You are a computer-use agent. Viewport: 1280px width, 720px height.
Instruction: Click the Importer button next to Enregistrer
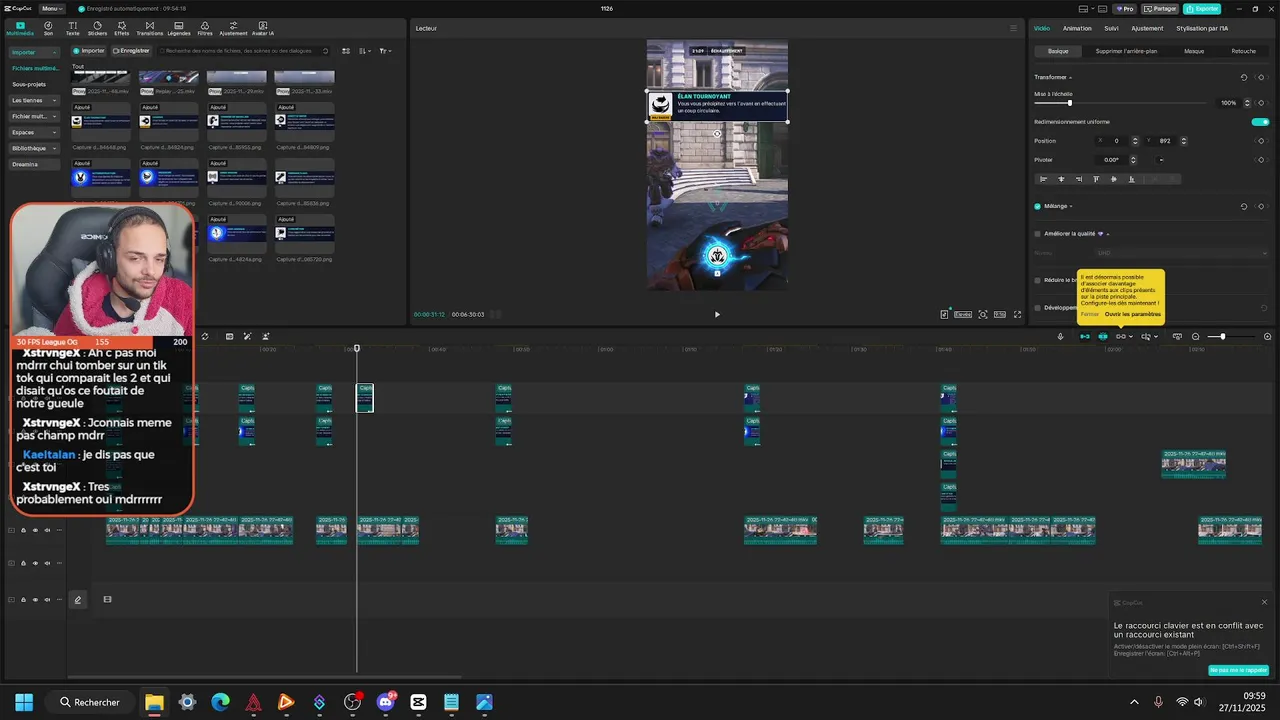pyautogui.click(x=89, y=51)
